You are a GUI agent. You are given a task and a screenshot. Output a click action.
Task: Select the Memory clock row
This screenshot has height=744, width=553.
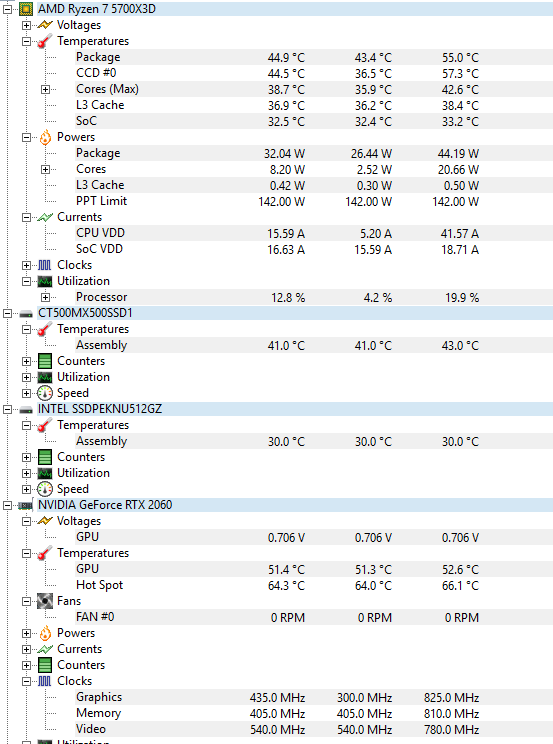(x=313, y=713)
